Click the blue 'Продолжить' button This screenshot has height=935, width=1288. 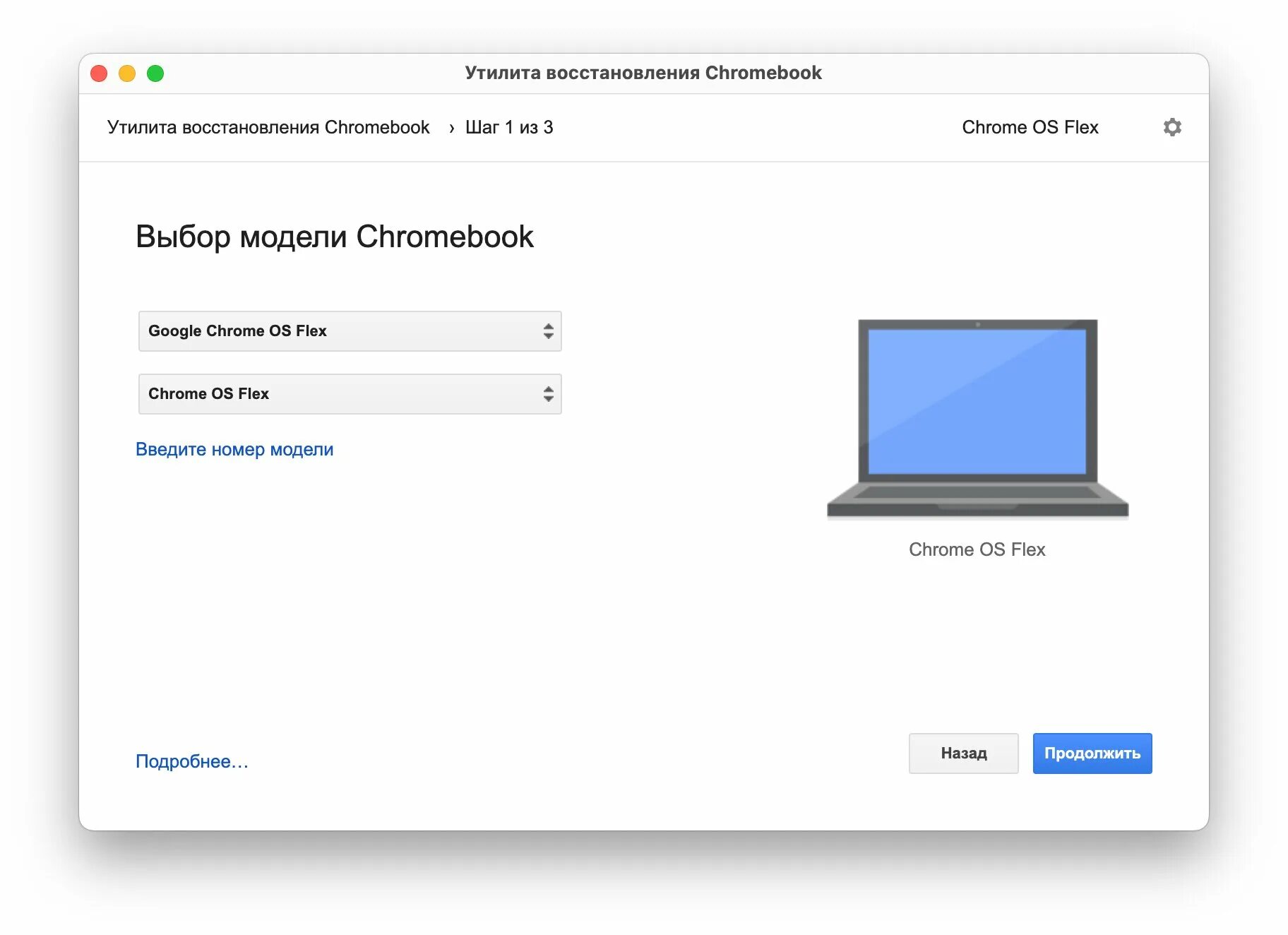click(1092, 754)
